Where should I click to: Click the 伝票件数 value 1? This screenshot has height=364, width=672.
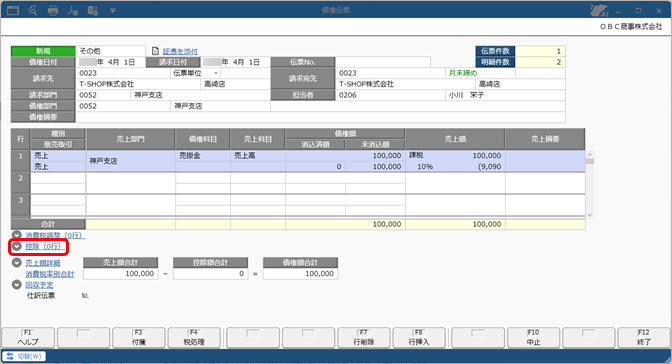coord(540,51)
